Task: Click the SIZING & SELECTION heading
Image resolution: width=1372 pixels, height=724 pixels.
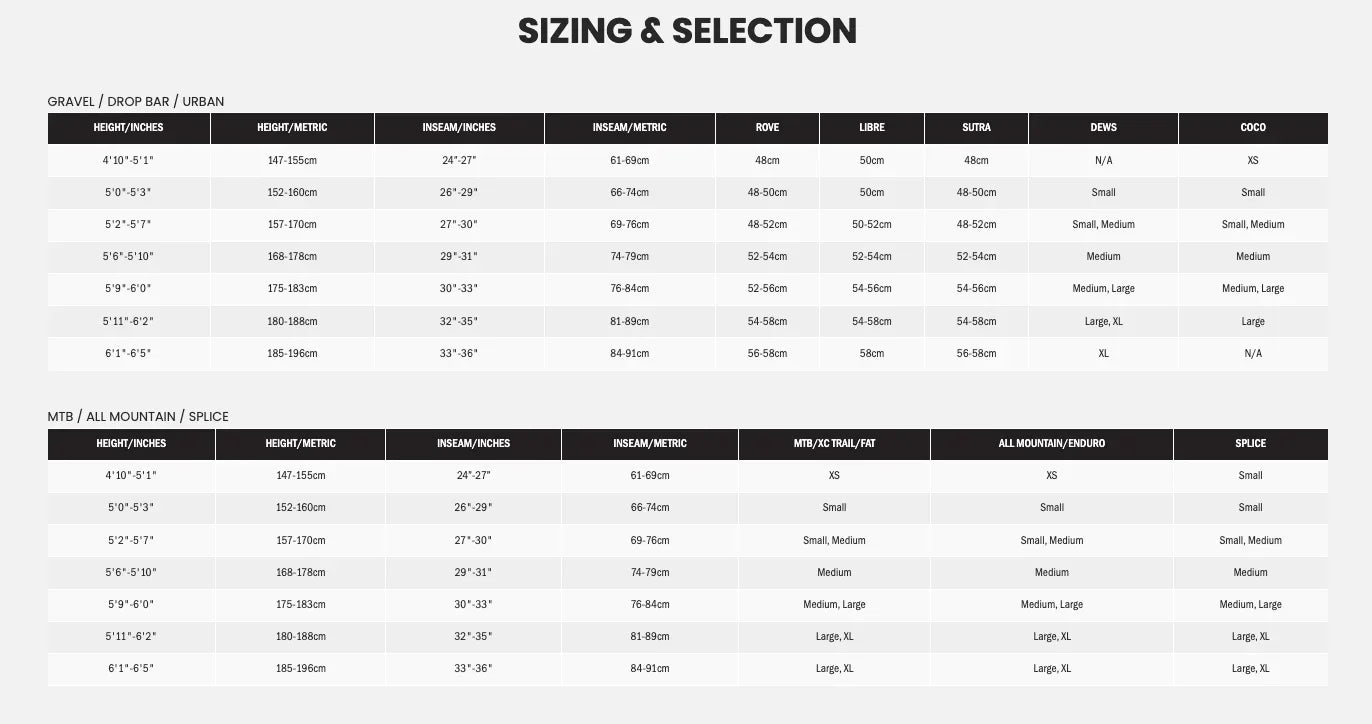Action: click(687, 31)
